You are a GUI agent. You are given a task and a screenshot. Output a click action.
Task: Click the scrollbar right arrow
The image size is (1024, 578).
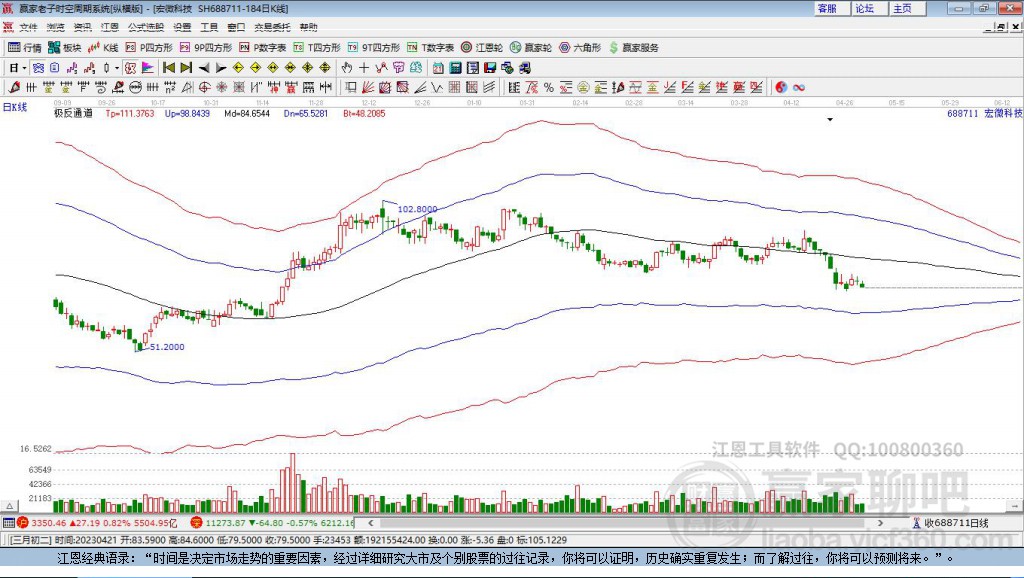tap(880, 522)
